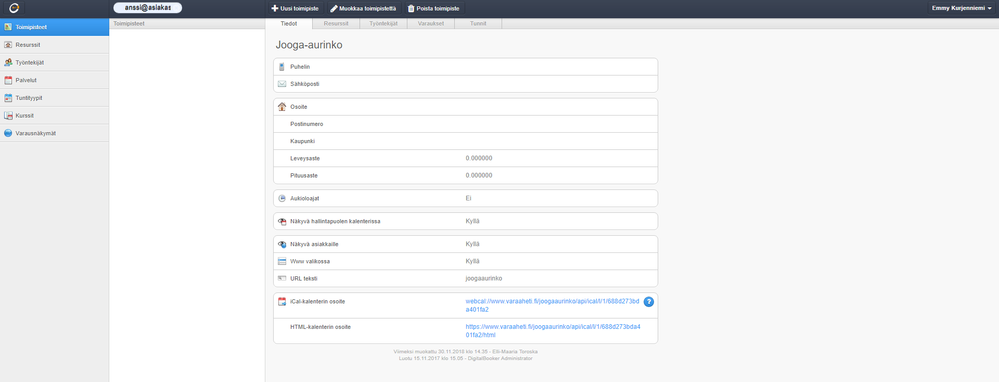Click the Toimipisteet panel header
Screen dimensions: 999x382
pos(187,23)
